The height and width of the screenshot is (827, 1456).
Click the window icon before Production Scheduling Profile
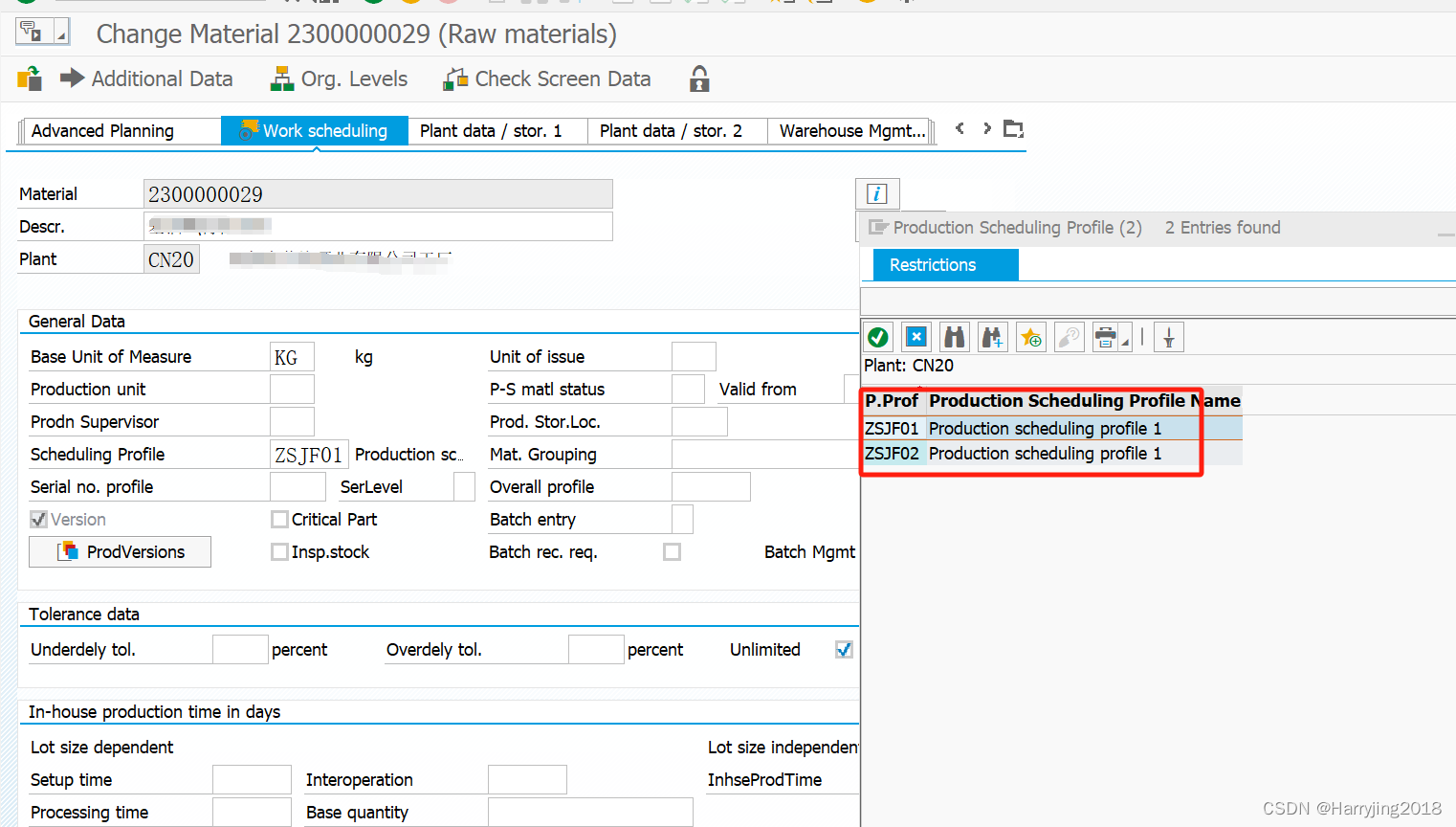(x=878, y=227)
